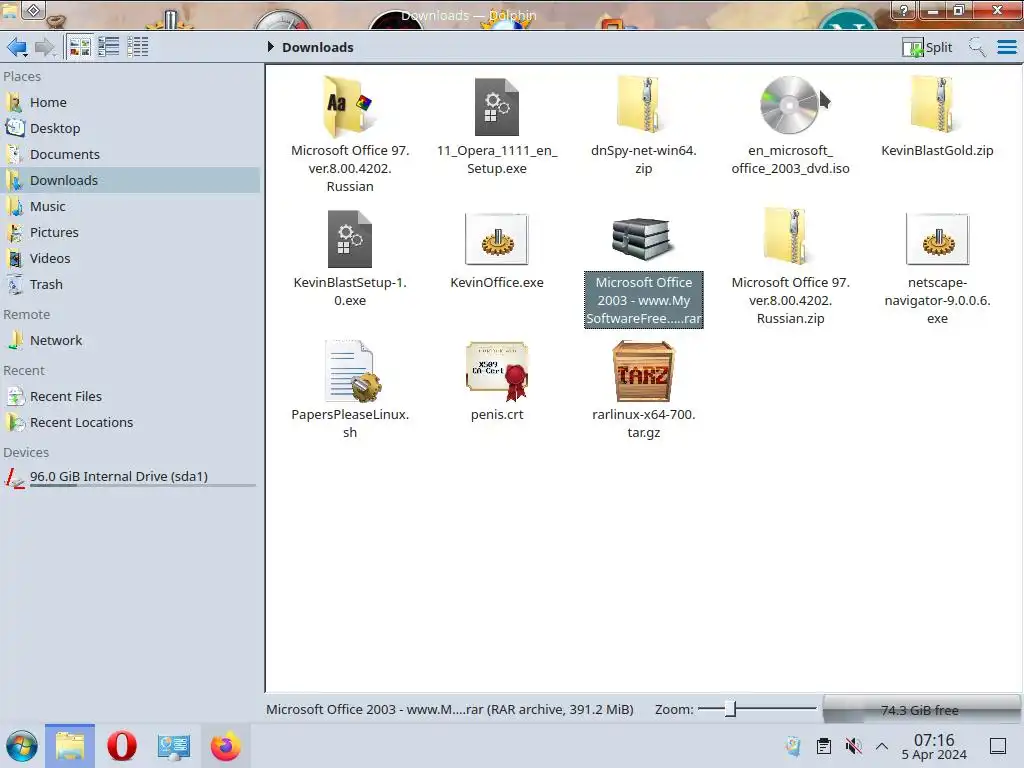Select en_microsoft_office_2003_dvd.iso disc icon
1024x768 pixels.
click(790, 105)
